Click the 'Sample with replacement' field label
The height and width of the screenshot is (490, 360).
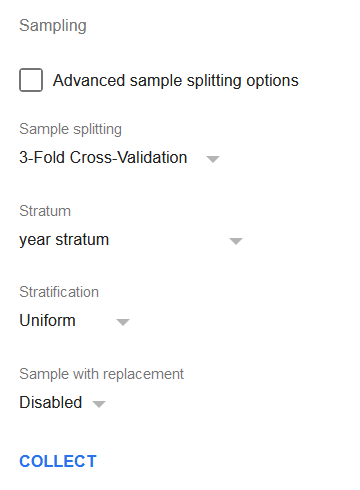[101, 374]
